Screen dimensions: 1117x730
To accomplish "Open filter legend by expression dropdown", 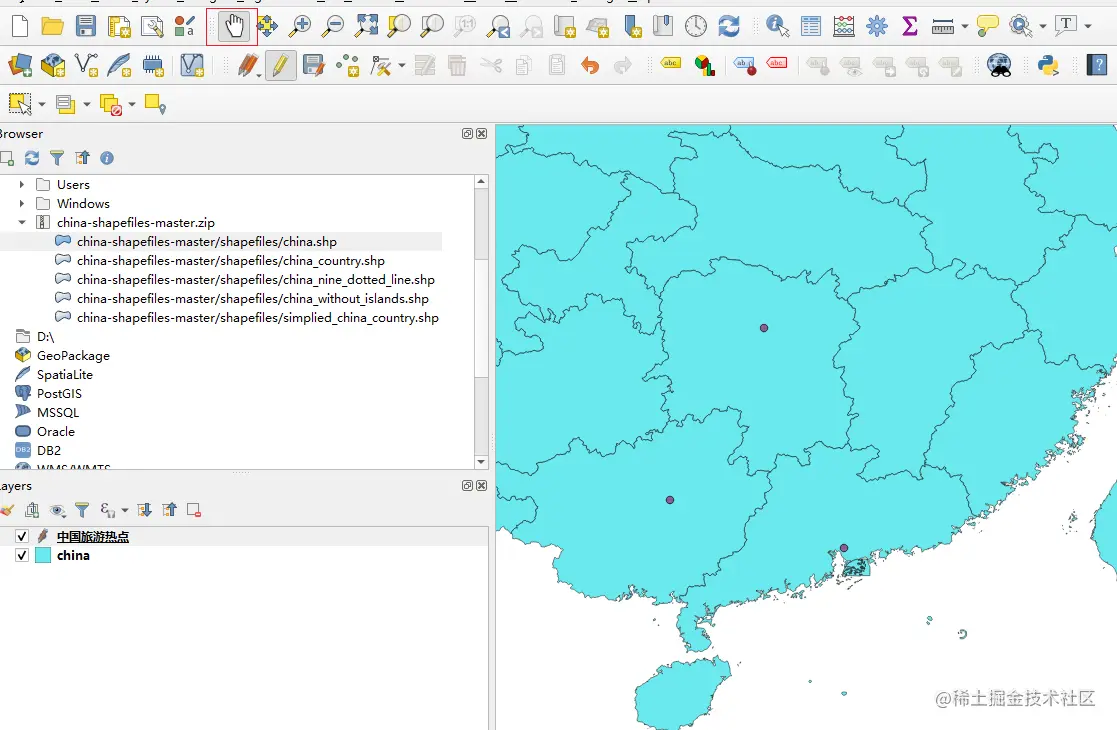I will 125,510.
